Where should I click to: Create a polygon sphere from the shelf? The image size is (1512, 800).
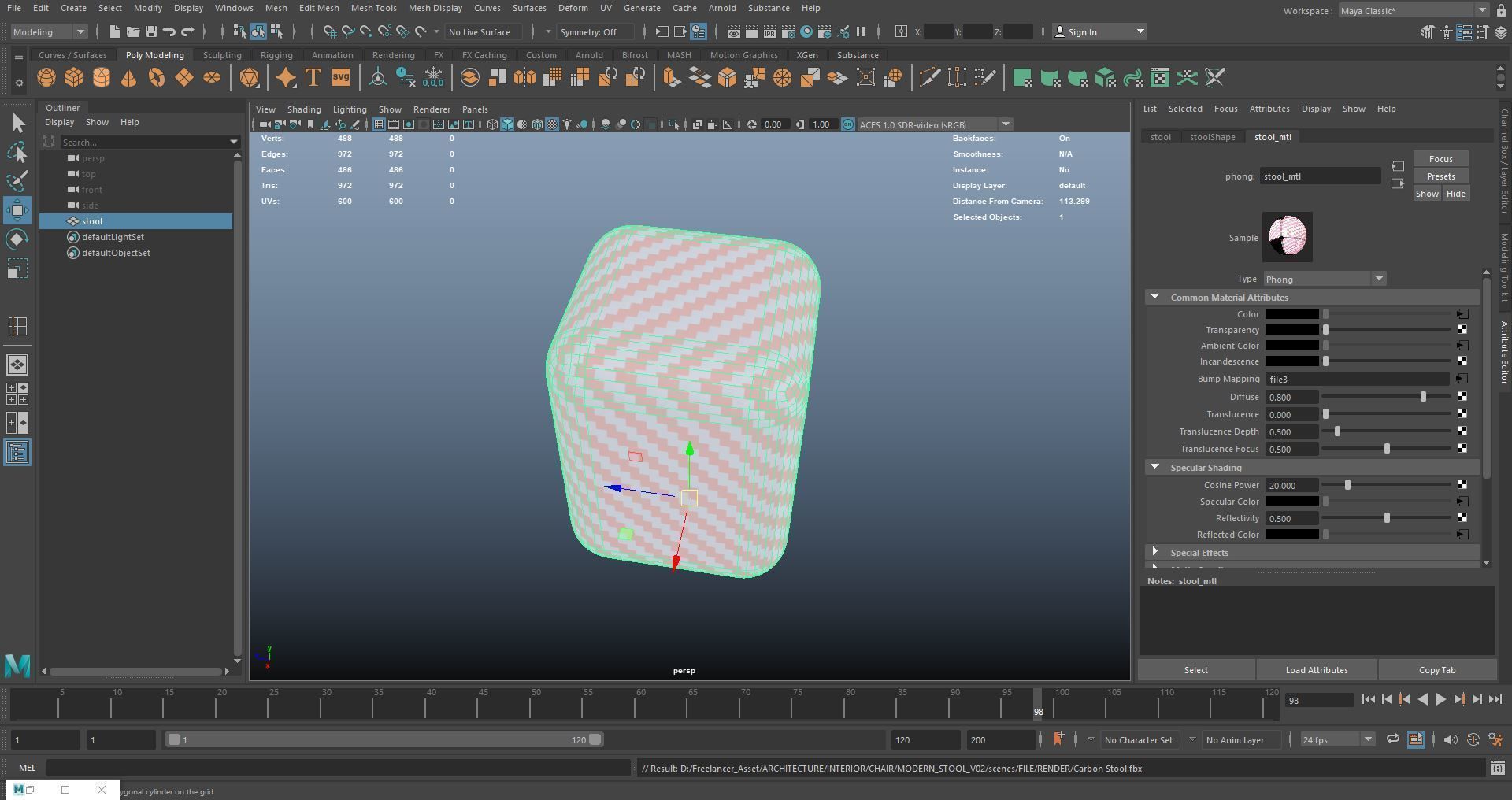pyautogui.click(x=46, y=77)
